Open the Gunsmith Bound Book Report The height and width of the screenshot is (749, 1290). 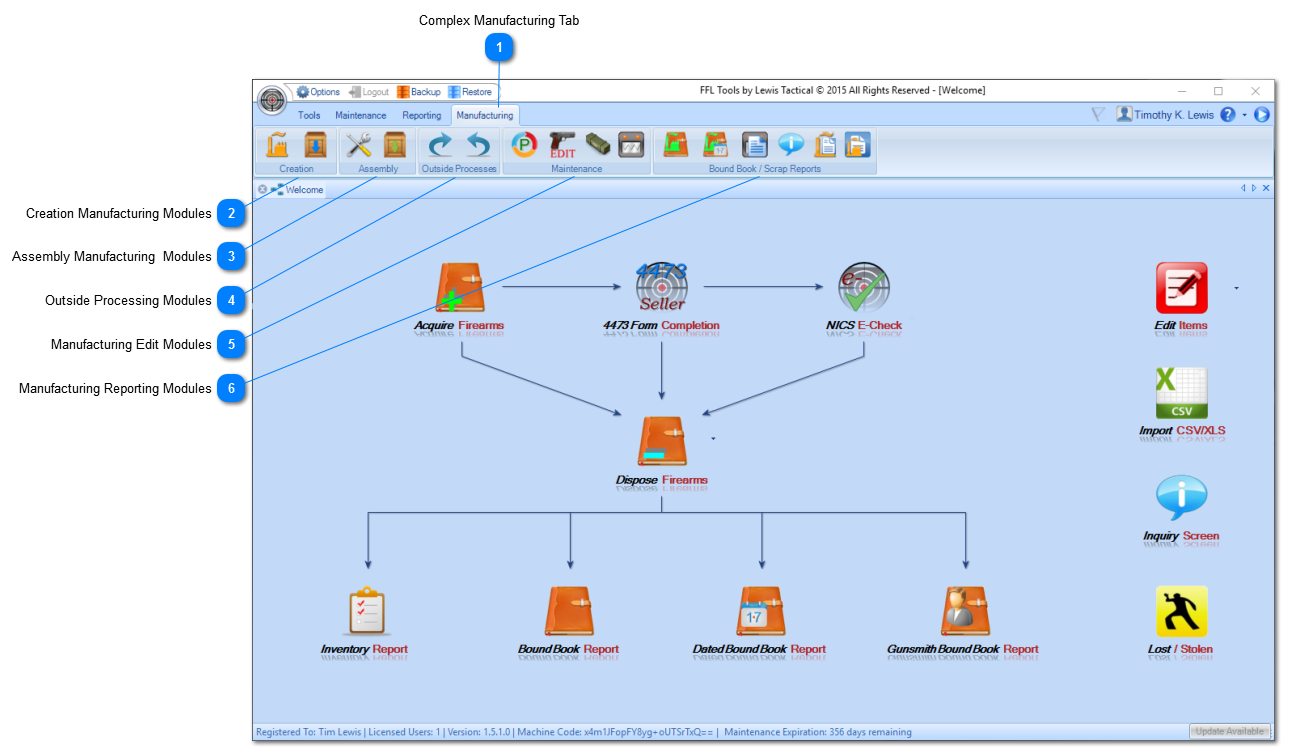963,621
